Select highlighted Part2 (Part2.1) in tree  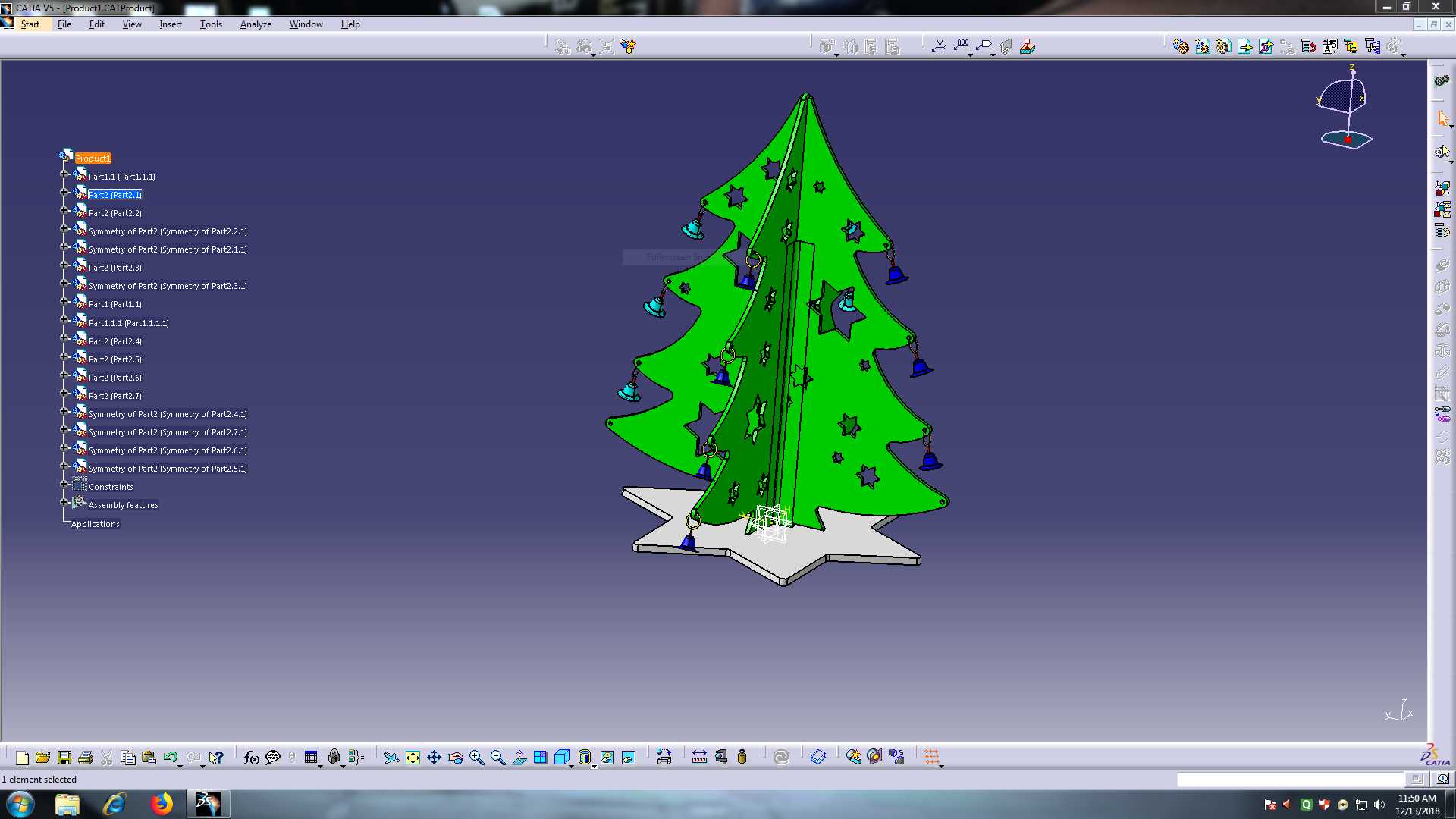(115, 195)
